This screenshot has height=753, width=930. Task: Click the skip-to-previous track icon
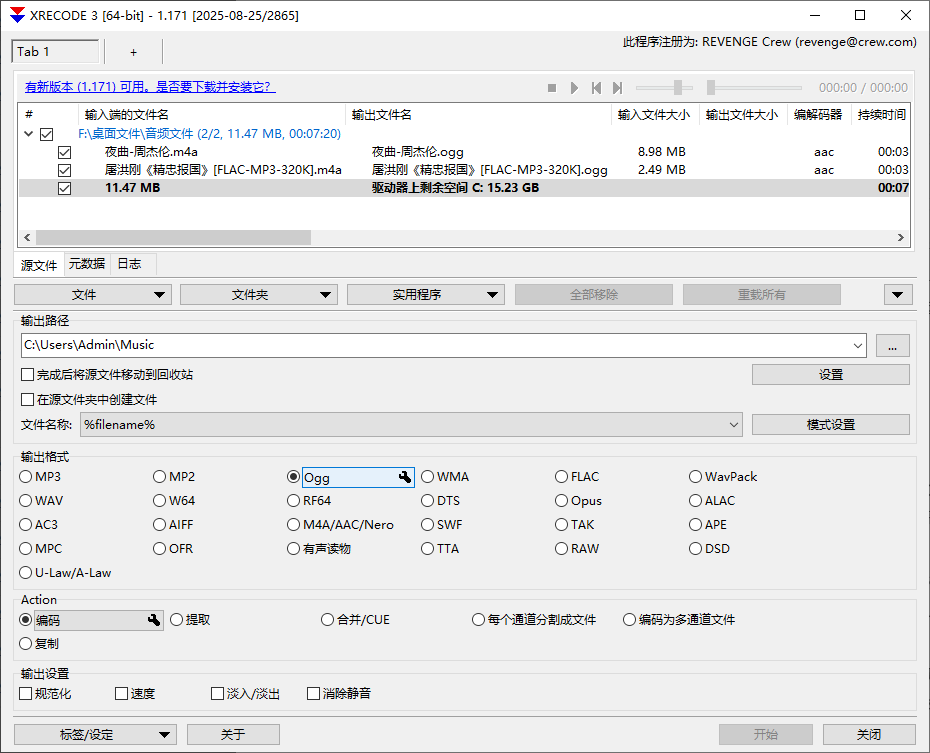click(x=597, y=88)
